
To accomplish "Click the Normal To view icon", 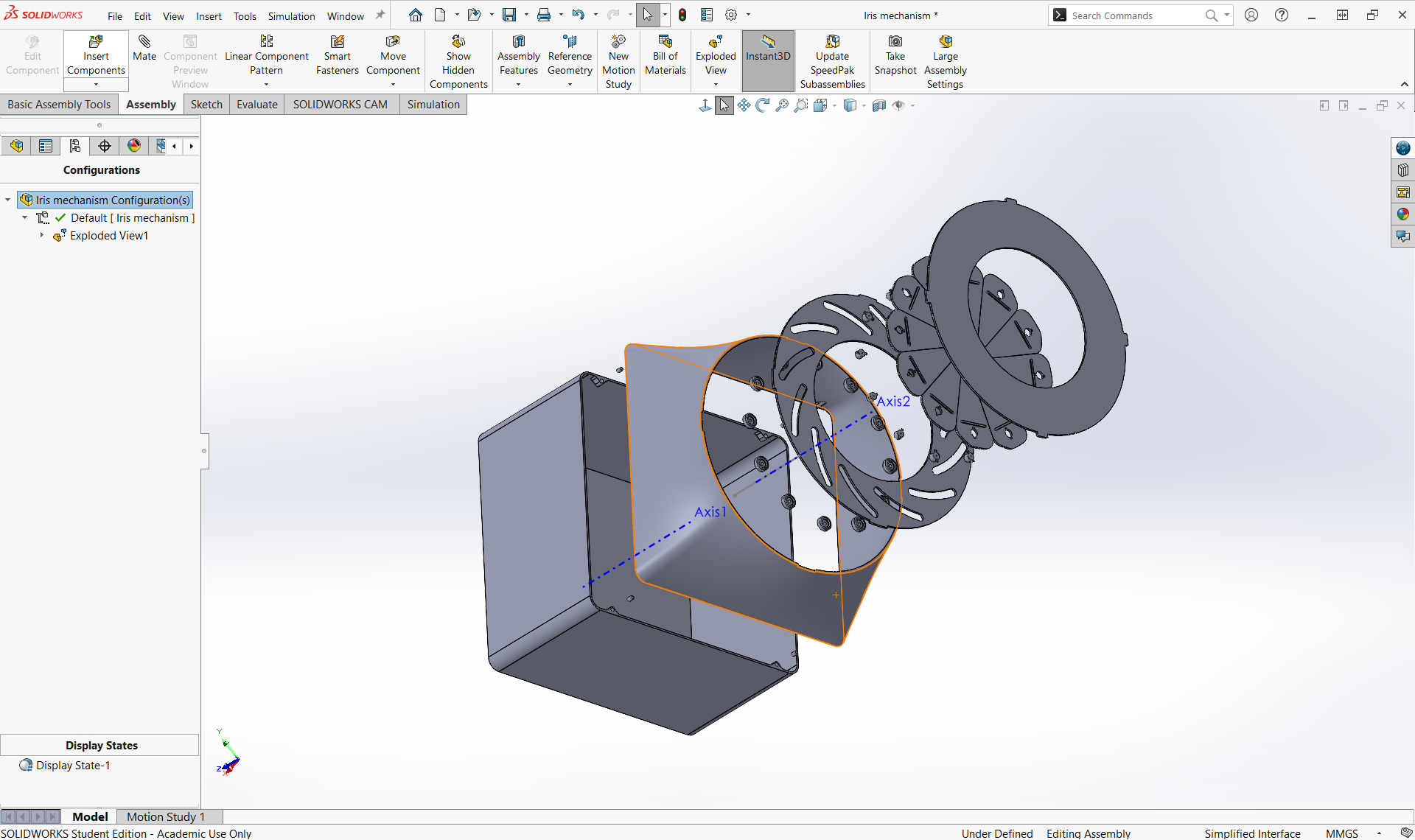I will point(705,105).
